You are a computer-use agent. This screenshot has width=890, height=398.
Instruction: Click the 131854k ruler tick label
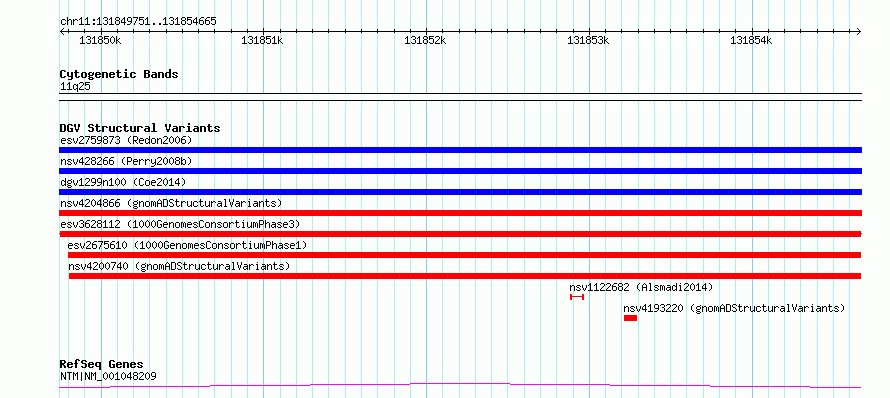(751, 40)
